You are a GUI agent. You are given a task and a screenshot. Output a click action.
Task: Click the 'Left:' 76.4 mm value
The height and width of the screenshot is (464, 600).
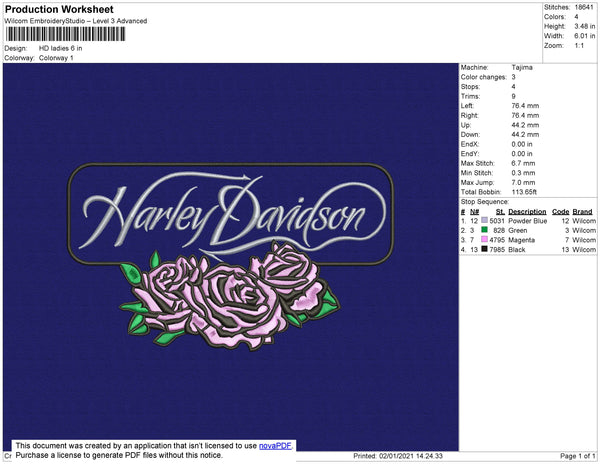[525, 106]
